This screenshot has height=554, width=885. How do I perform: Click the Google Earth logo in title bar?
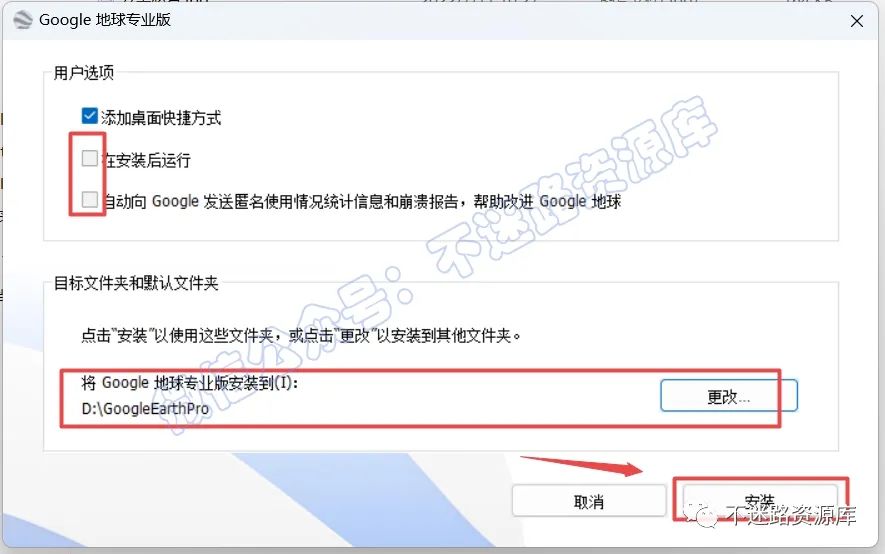point(23,20)
